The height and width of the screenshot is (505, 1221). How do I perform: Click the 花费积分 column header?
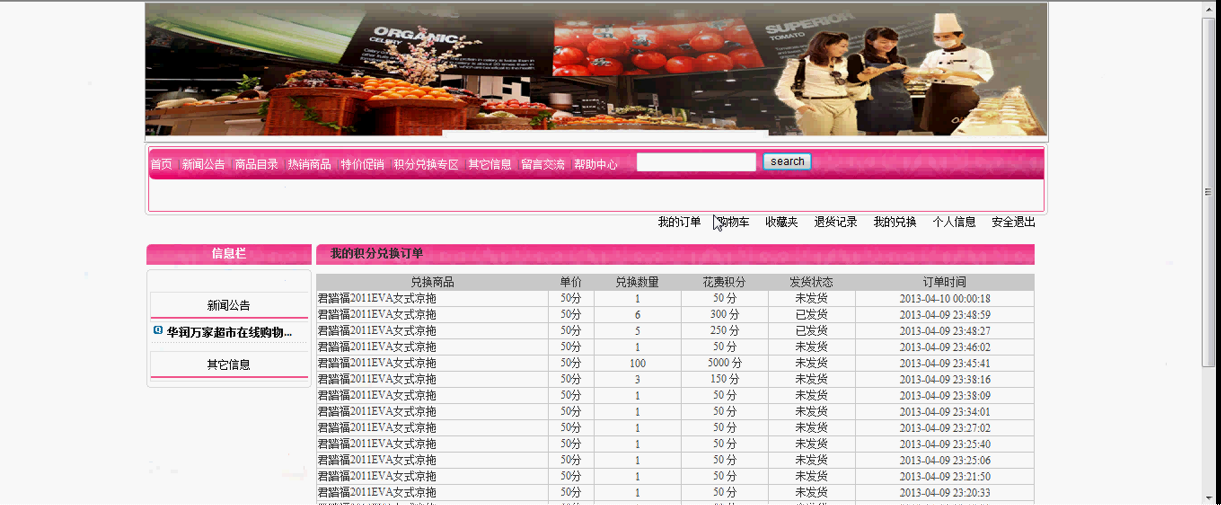click(x=725, y=283)
